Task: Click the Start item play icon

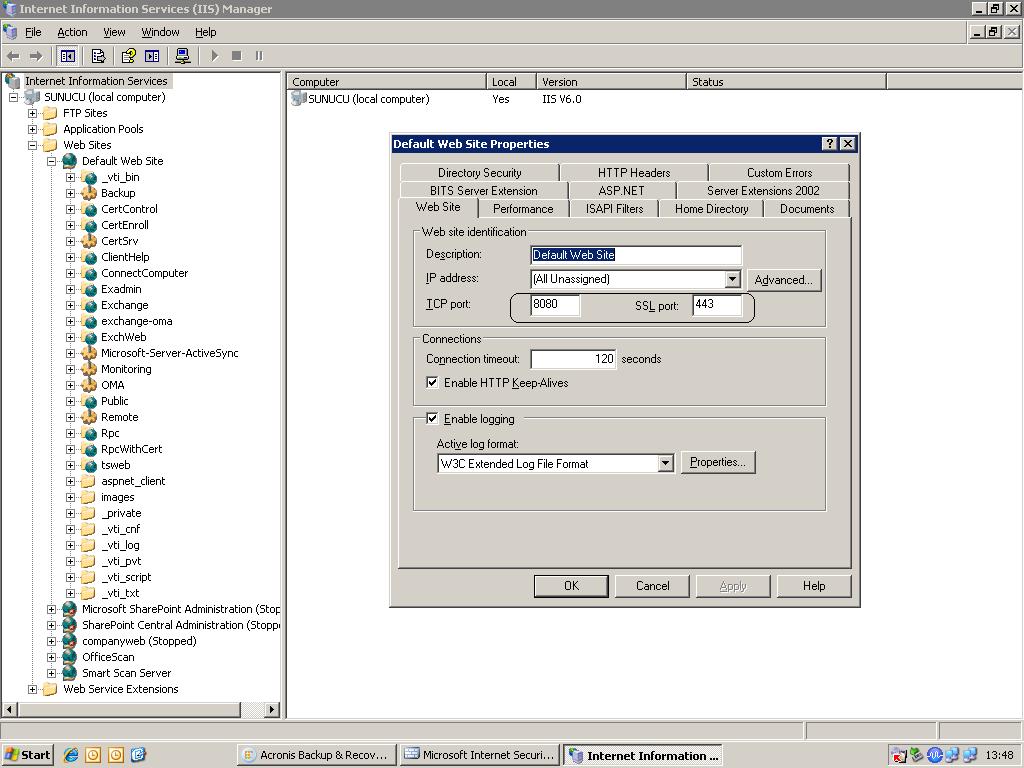Action: (x=214, y=56)
